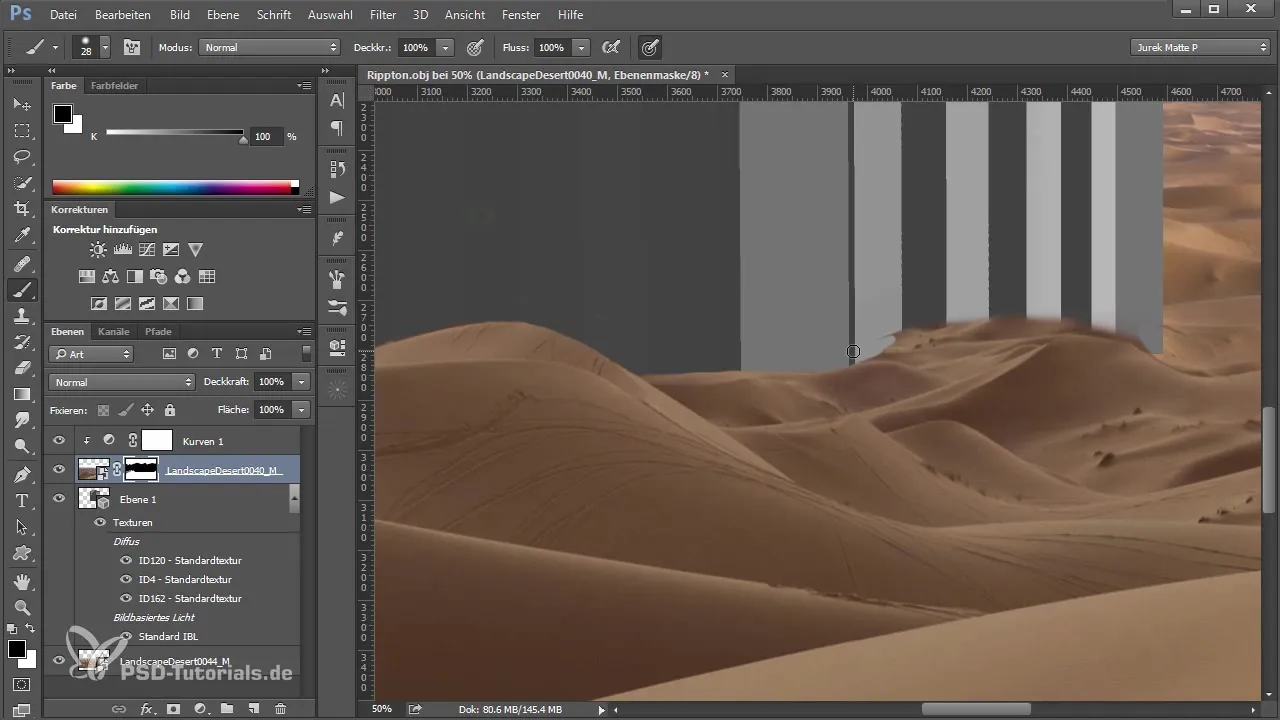Select the Pen tool
Image resolution: width=1280 pixels, height=720 pixels.
[x=22, y=474]
